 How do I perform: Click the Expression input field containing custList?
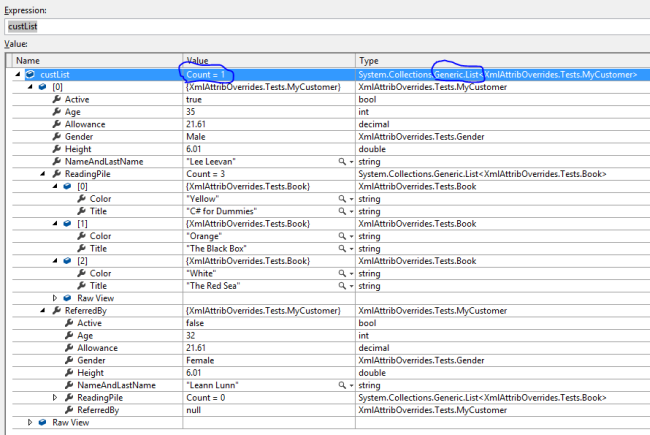coord(327,27)
